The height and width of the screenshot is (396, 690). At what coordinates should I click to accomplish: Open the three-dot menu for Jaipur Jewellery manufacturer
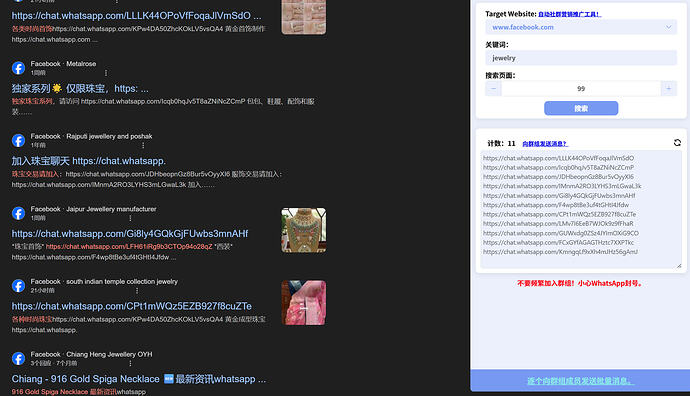tap(130, 218)
